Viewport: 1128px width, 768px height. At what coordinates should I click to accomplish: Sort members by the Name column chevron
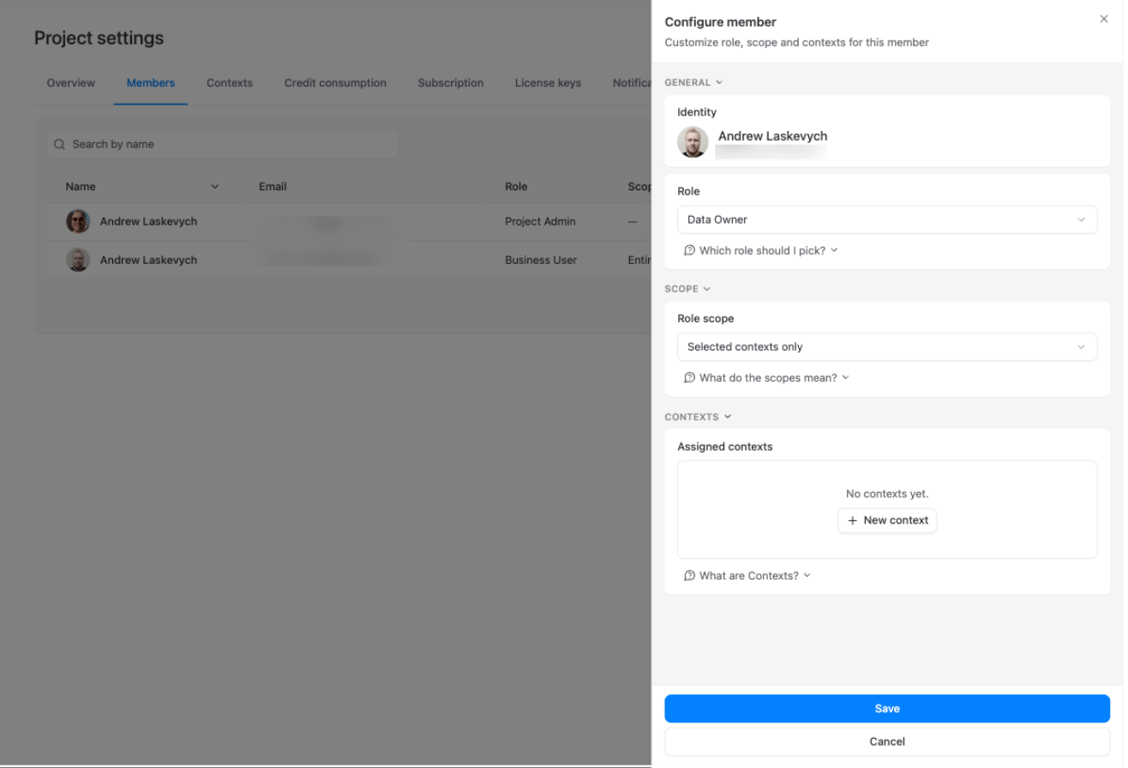[x=214, y=186]
